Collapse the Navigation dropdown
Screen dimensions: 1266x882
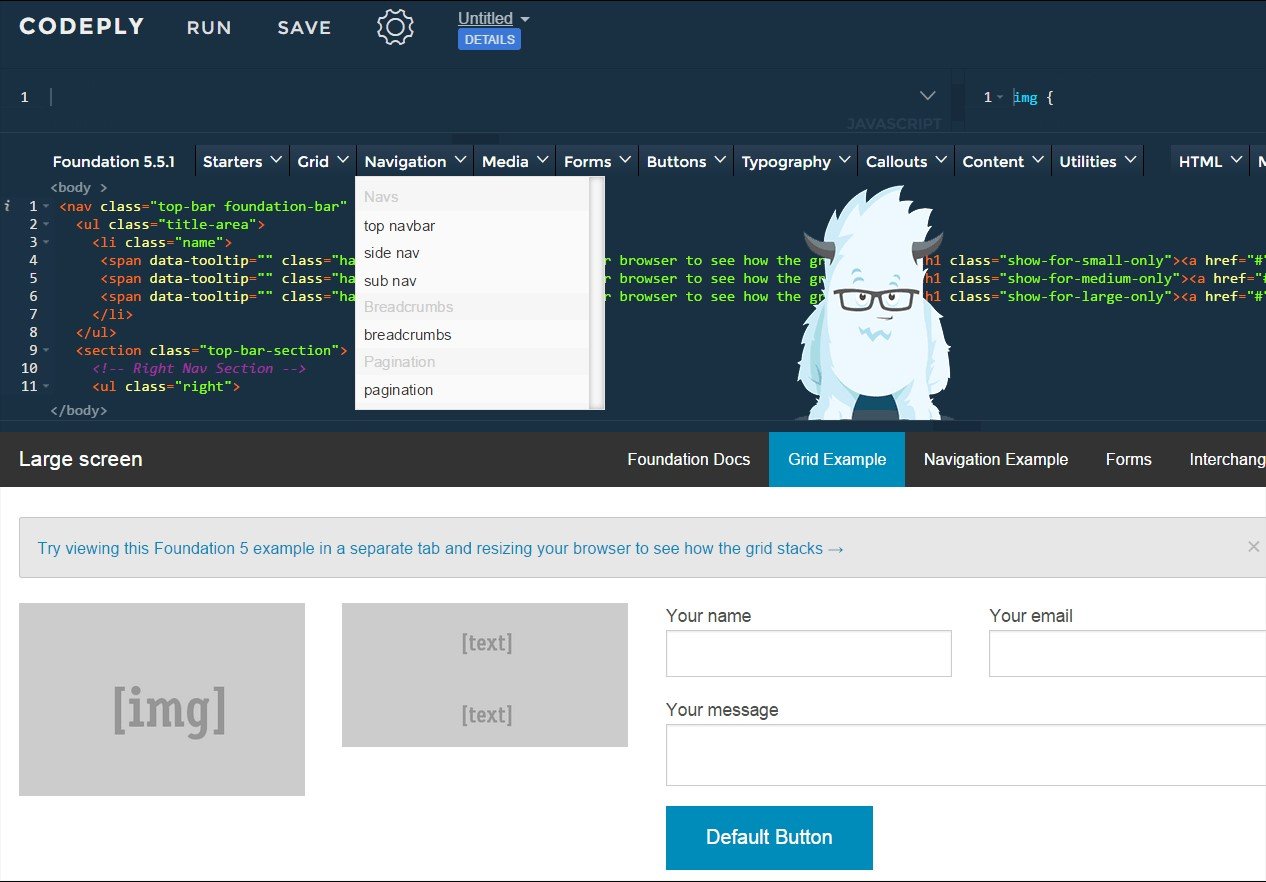(x=415, y=161)
